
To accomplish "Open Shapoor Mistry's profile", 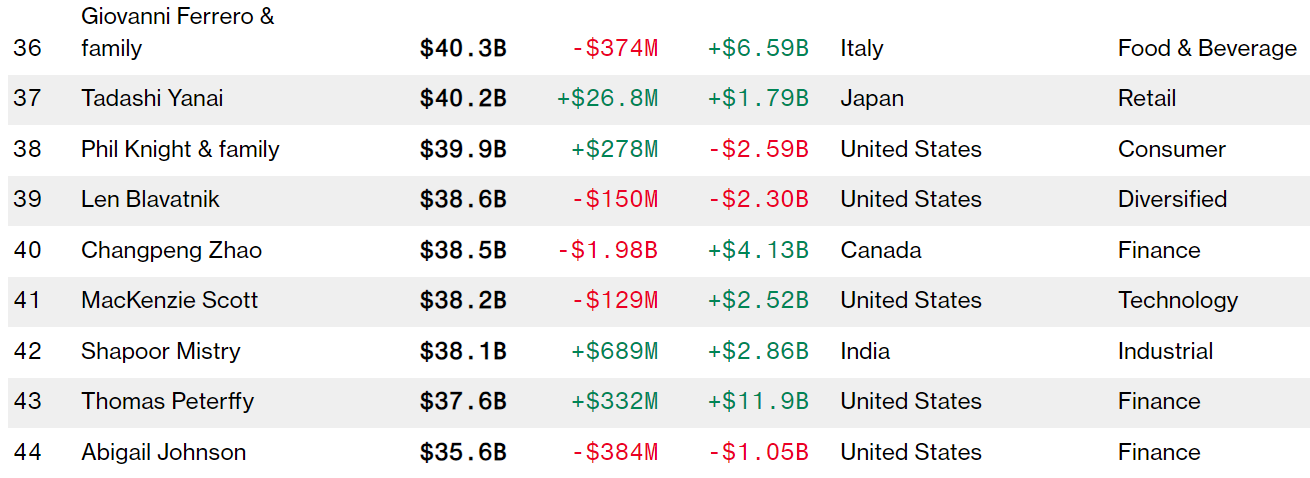I will click(160, 351).
